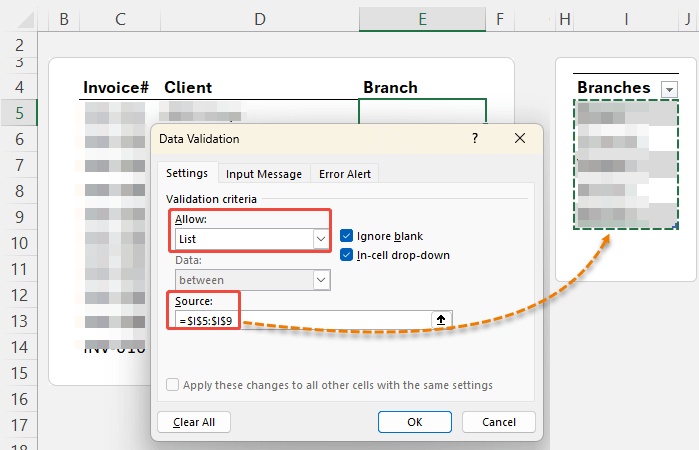Select column C header
This screenshot has width=699, height=450.
coord(120,19)
